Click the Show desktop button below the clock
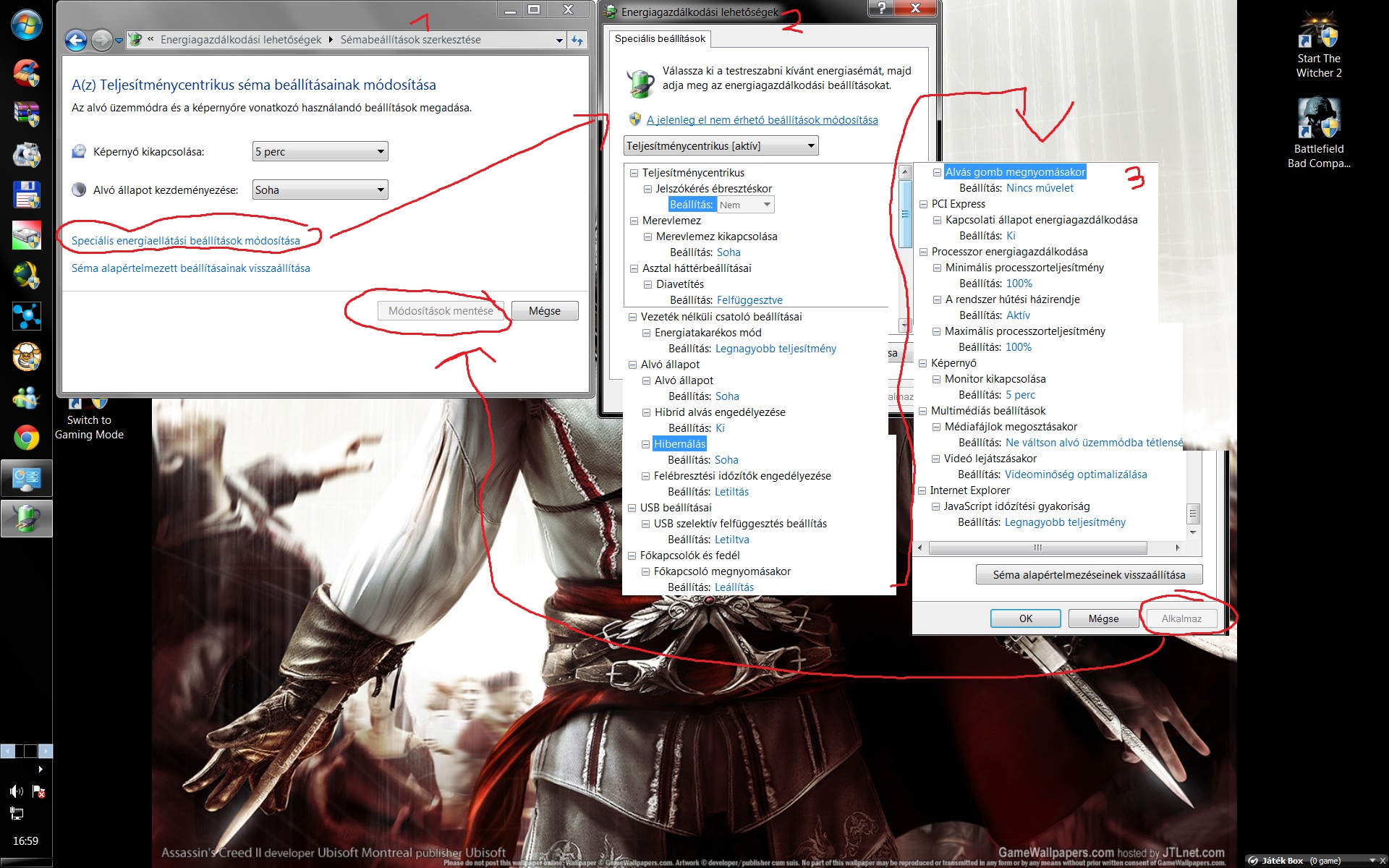The height and width of the screenshot is (868, 1389). pos(26,863)
